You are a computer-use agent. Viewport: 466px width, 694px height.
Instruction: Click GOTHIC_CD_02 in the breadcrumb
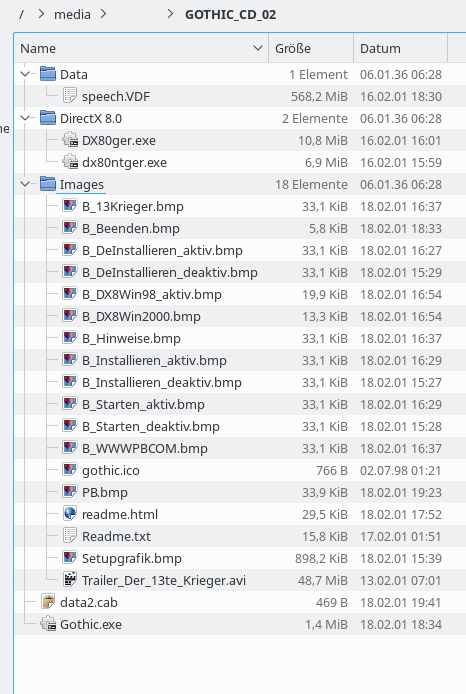click(231, 15)
